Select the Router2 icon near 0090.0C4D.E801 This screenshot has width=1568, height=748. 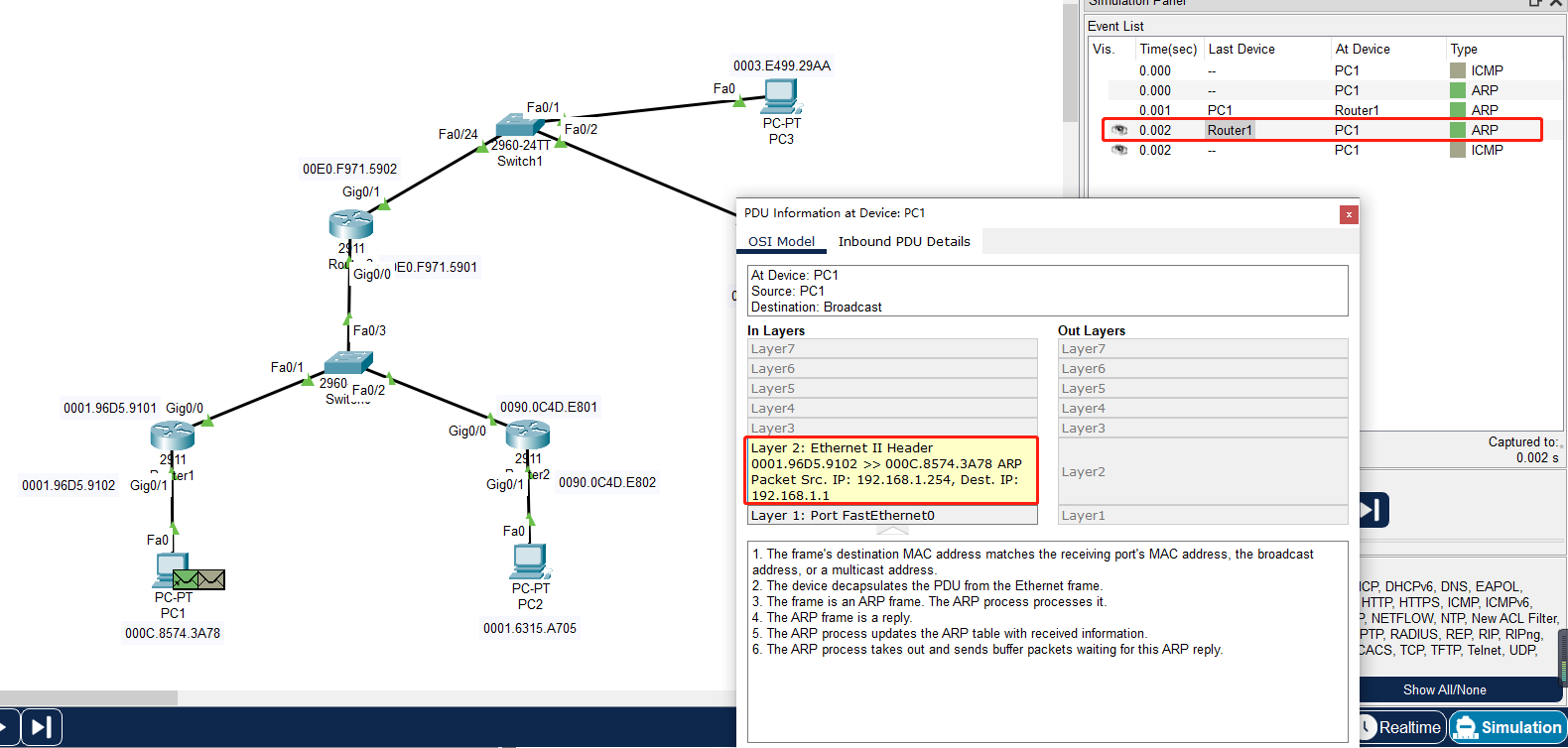(x=528, y=435)
